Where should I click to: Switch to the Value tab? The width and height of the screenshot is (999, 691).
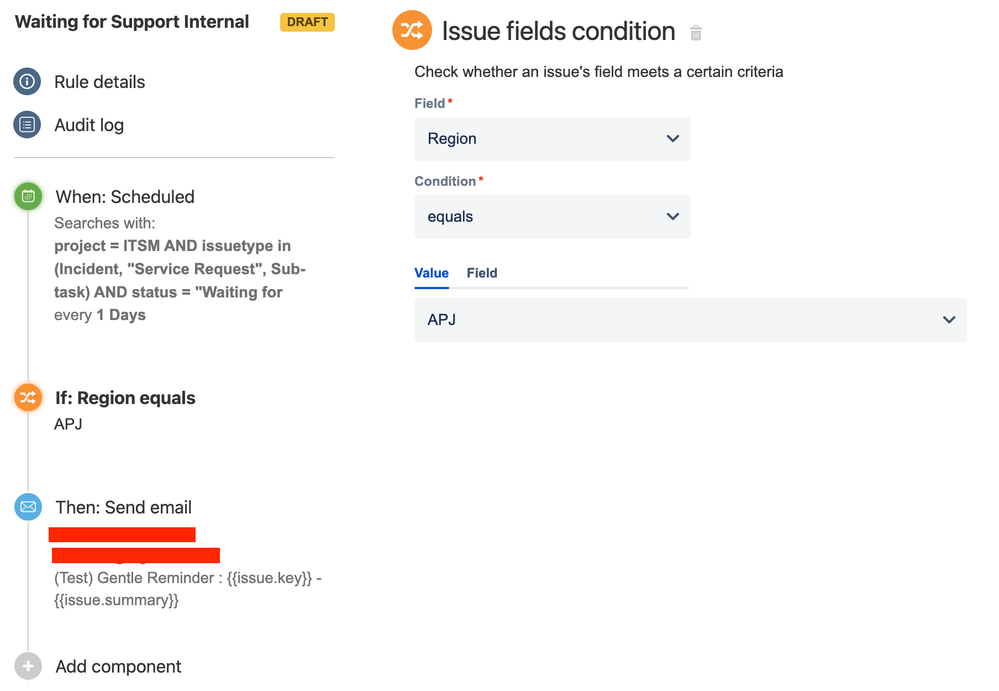point(432,273)
